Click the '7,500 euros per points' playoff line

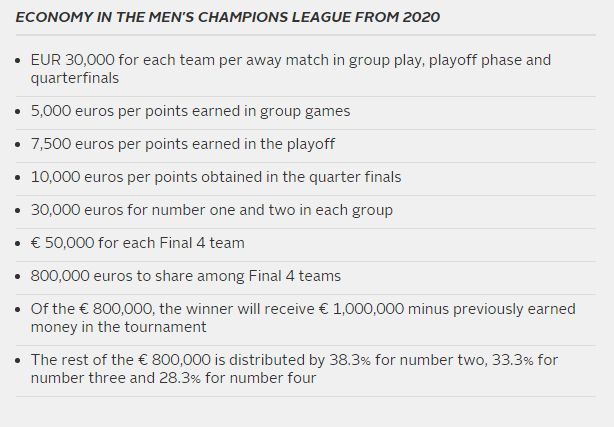tap(182, 144)
